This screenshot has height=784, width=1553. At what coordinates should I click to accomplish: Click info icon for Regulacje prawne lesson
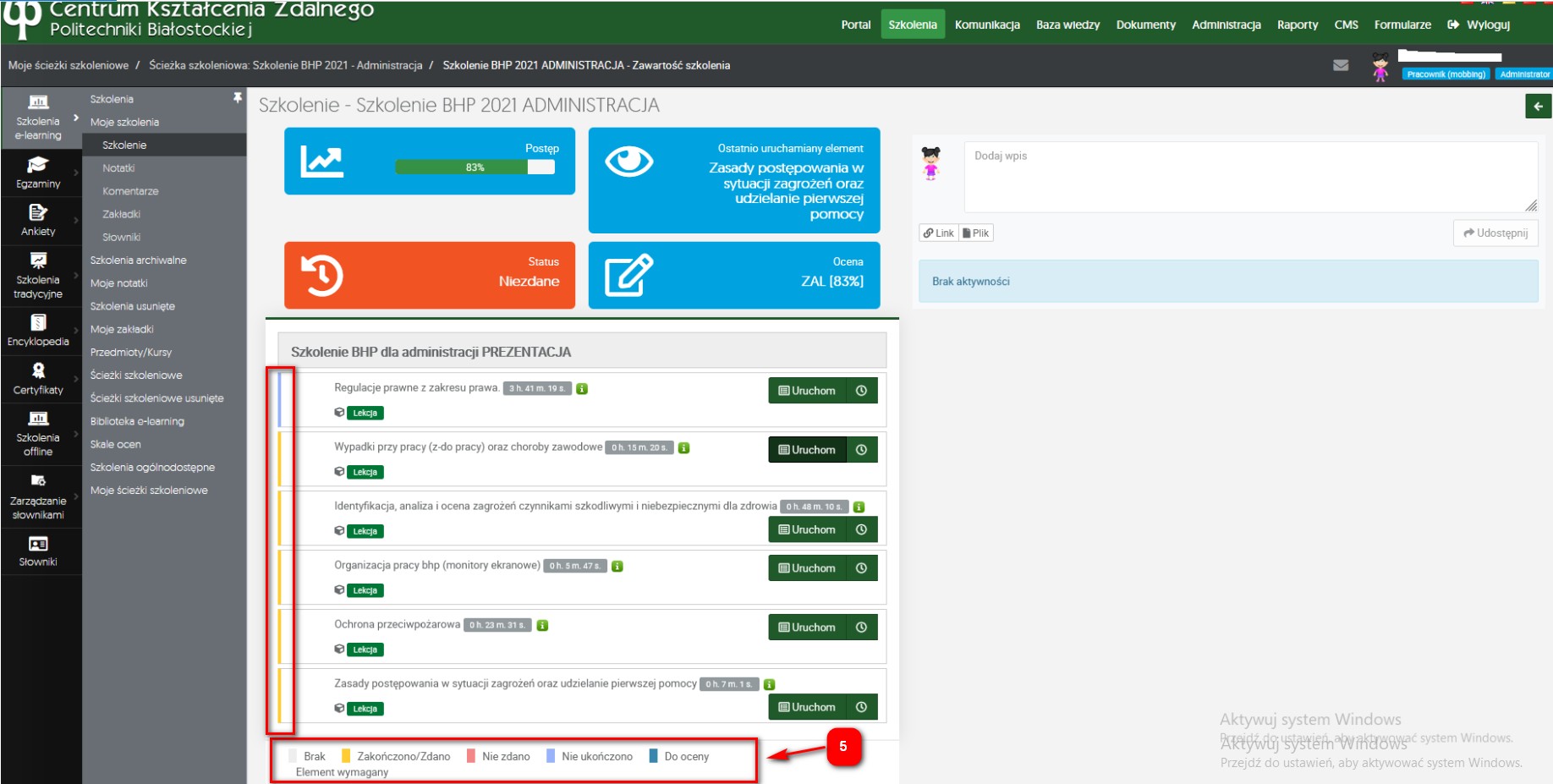pyautogui.click(x=582, y=389)
